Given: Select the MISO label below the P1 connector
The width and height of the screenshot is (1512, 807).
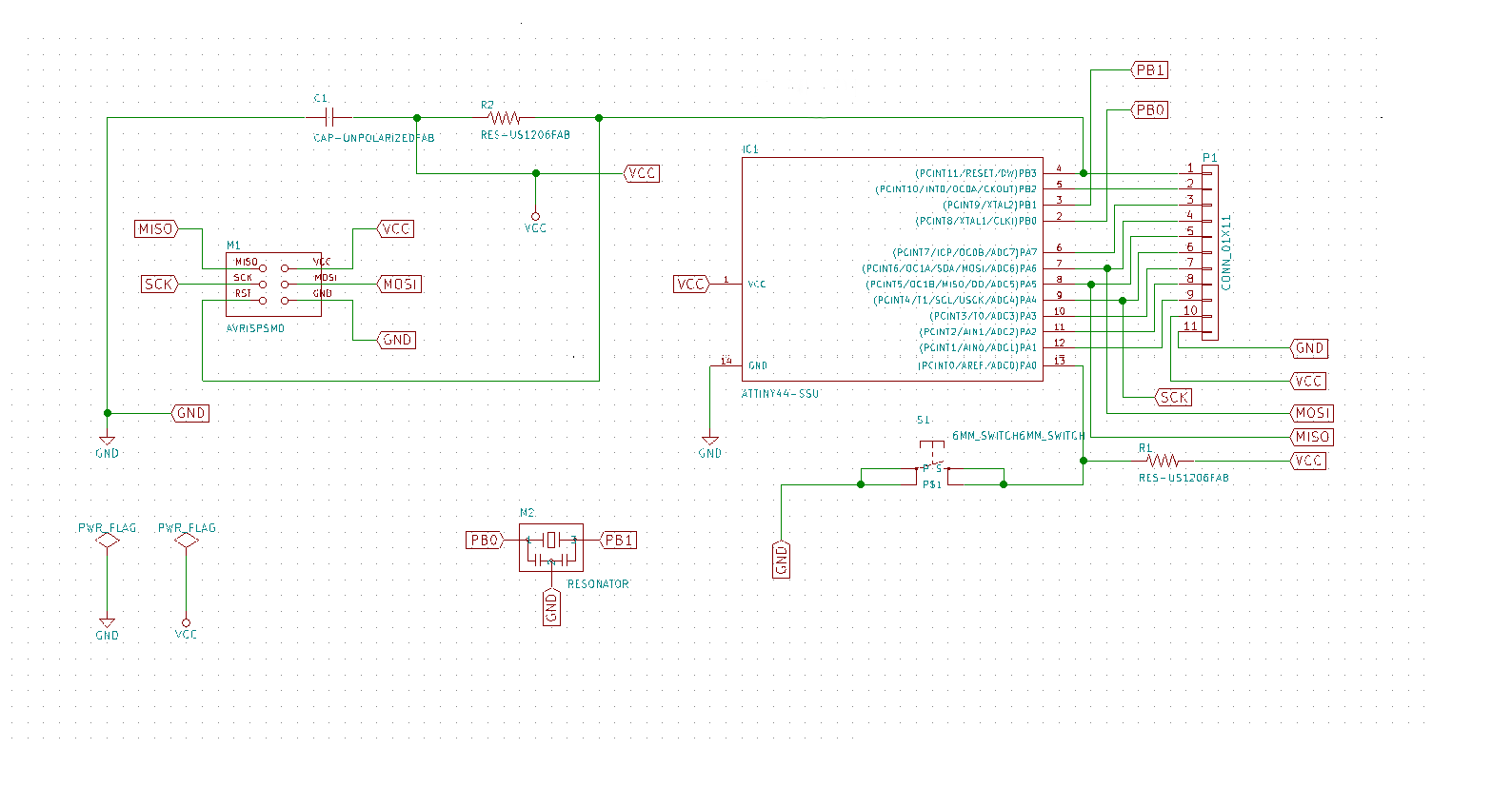Looking at the screenshot, I should pyautogui.click(x=1311, y=437).
